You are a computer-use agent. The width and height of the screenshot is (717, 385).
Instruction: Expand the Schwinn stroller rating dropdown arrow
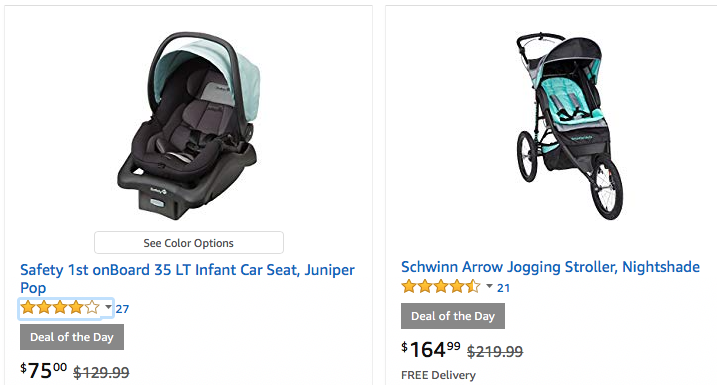[489, 286]
